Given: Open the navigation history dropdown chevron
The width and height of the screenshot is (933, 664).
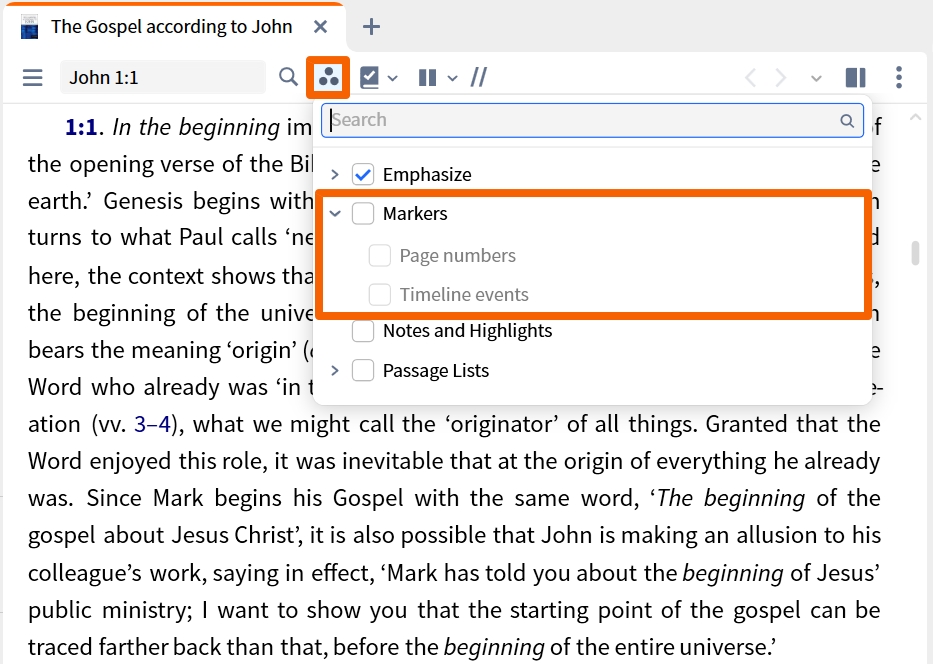Looking at the screenshot, I should [x=816, y=78].
